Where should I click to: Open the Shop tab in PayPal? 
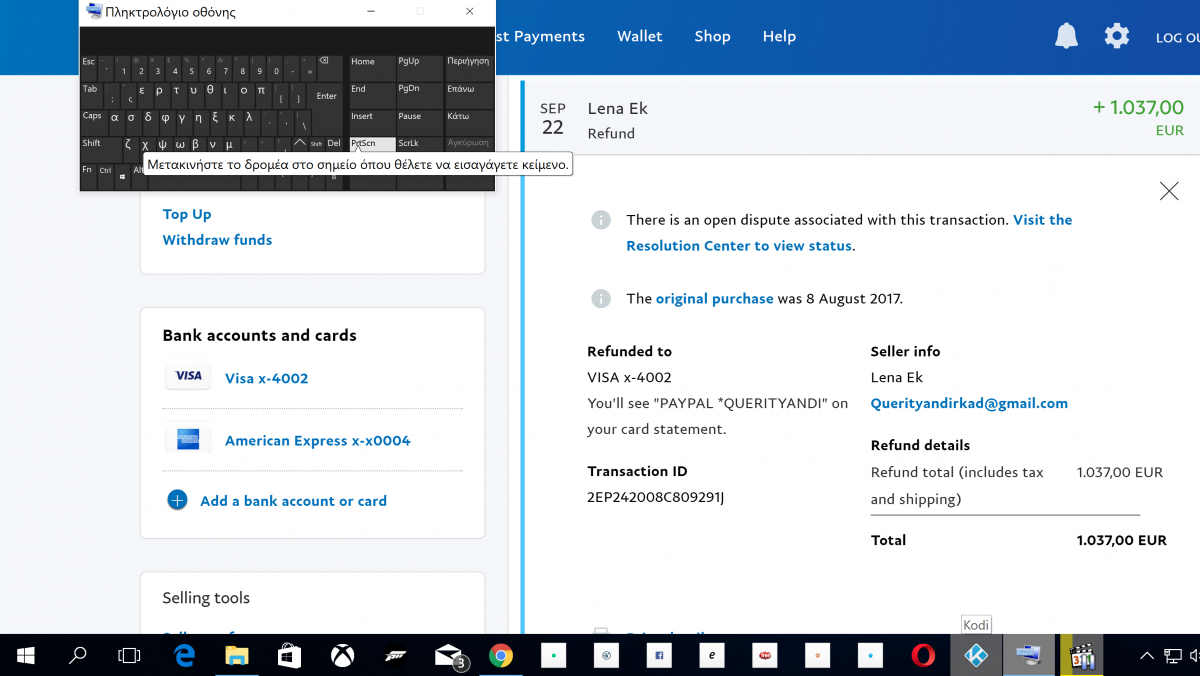pos(713,36)
